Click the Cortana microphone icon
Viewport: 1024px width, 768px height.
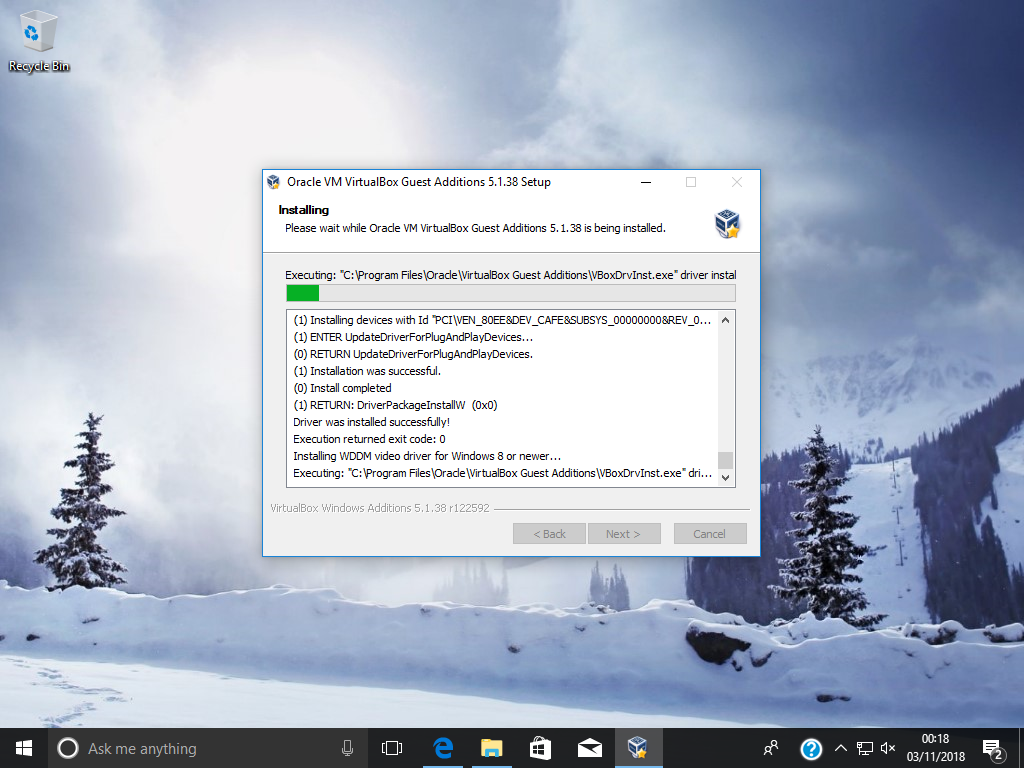tap(347, 748)
